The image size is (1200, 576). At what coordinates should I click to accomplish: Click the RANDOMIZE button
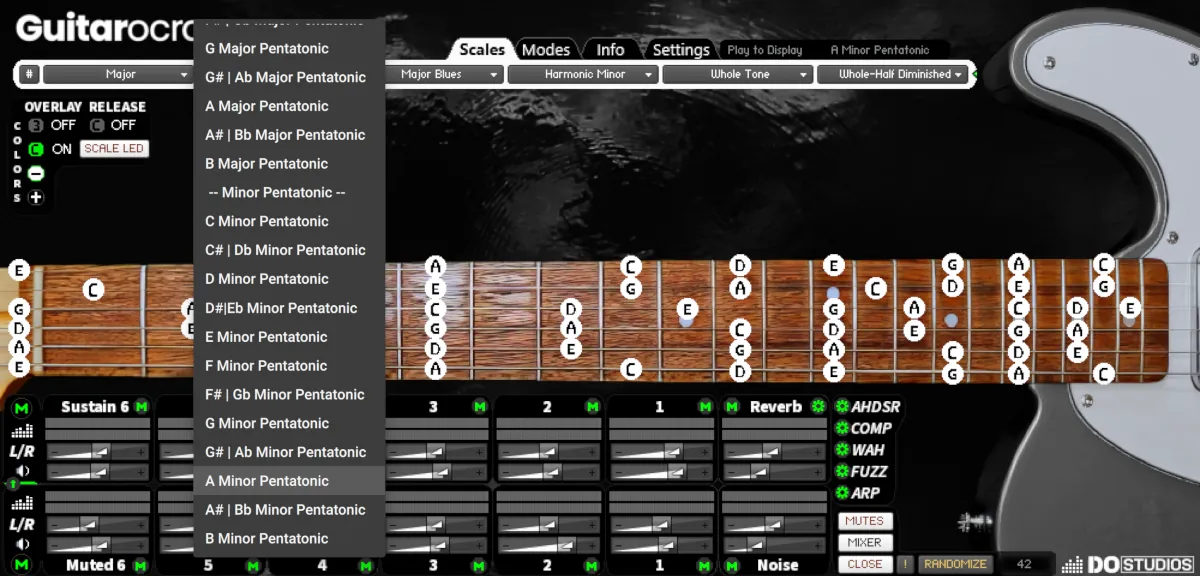click(x=955, y=564)
